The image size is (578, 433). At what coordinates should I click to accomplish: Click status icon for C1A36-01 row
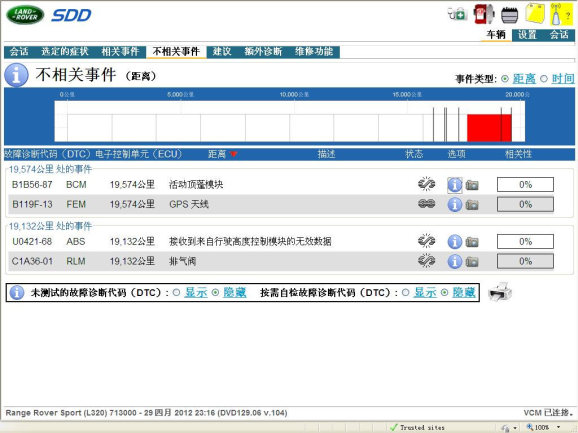[x=426, y=261]
